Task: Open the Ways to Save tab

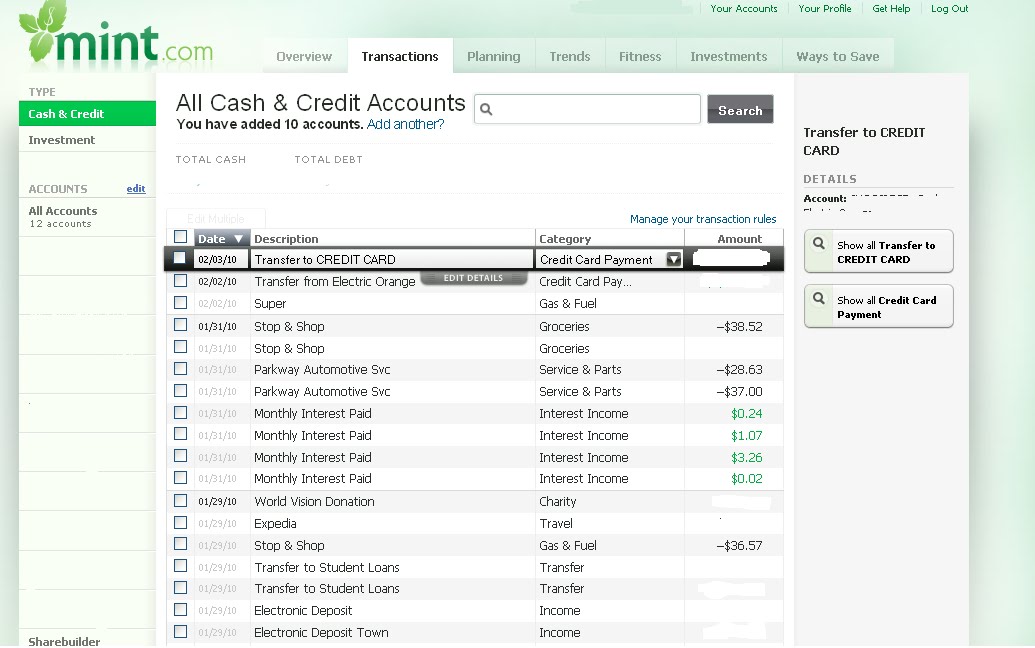Action: point(838,56)
